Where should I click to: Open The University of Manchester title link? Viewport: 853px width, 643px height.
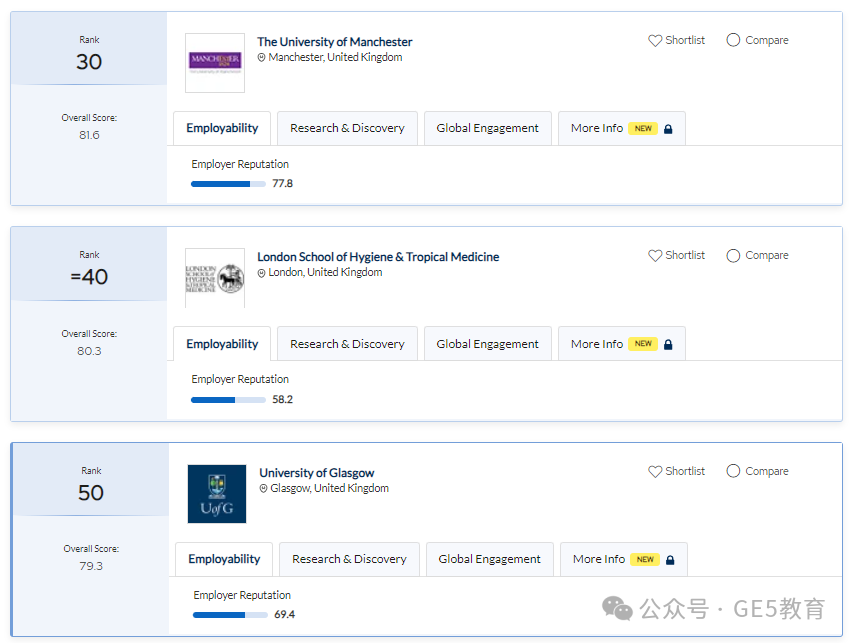point(335,42)
